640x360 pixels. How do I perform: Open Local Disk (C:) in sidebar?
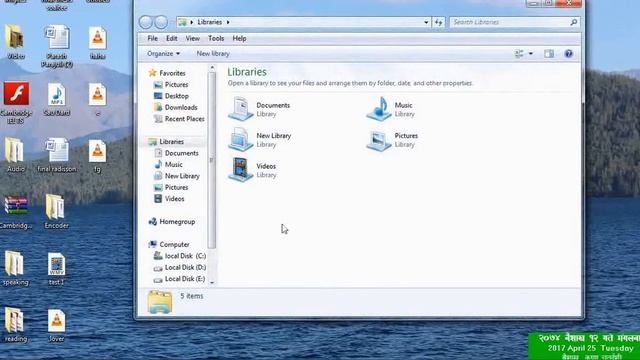[x=180, y=256]
